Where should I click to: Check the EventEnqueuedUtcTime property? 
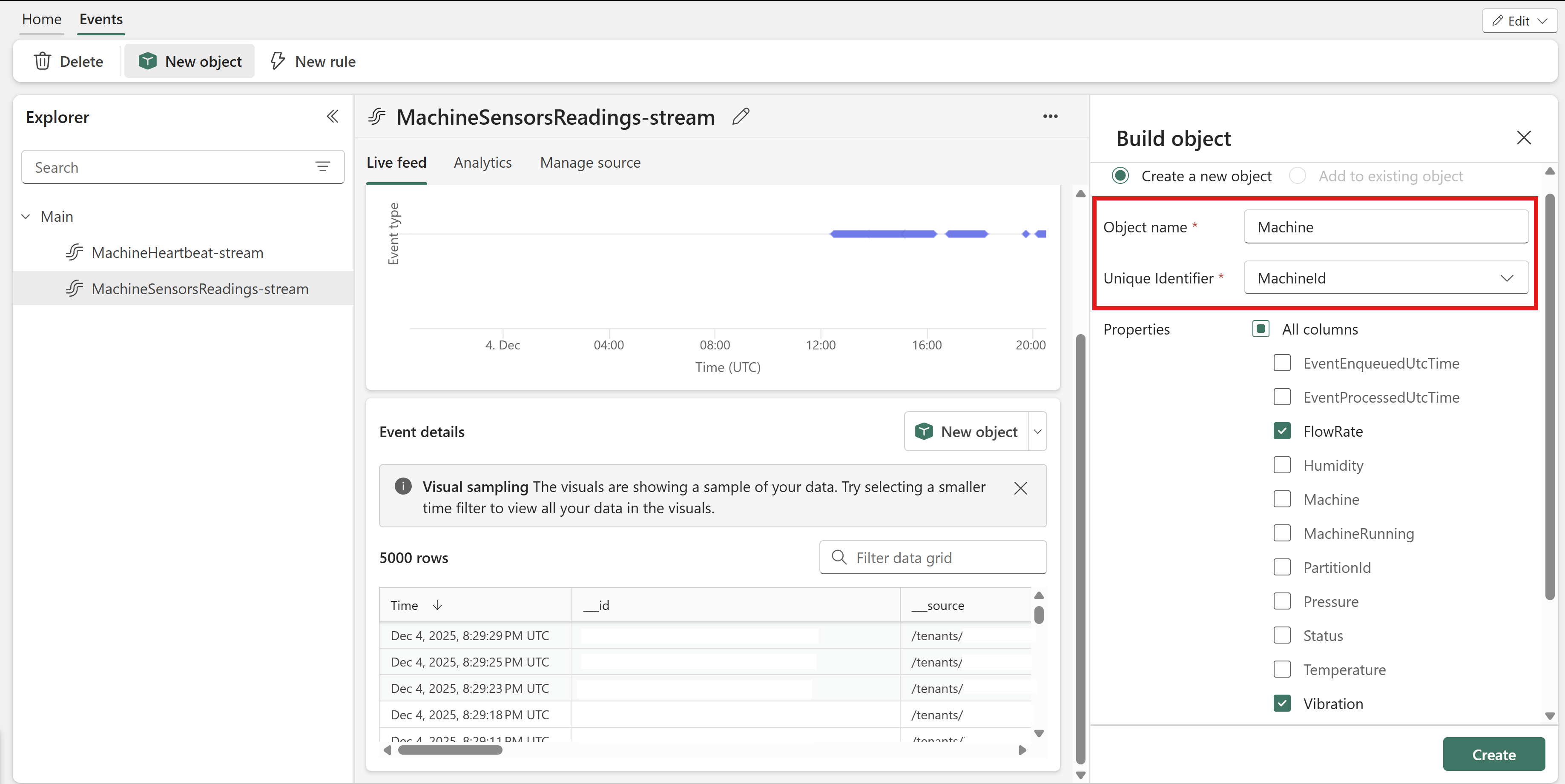(x=1282, y=363)
